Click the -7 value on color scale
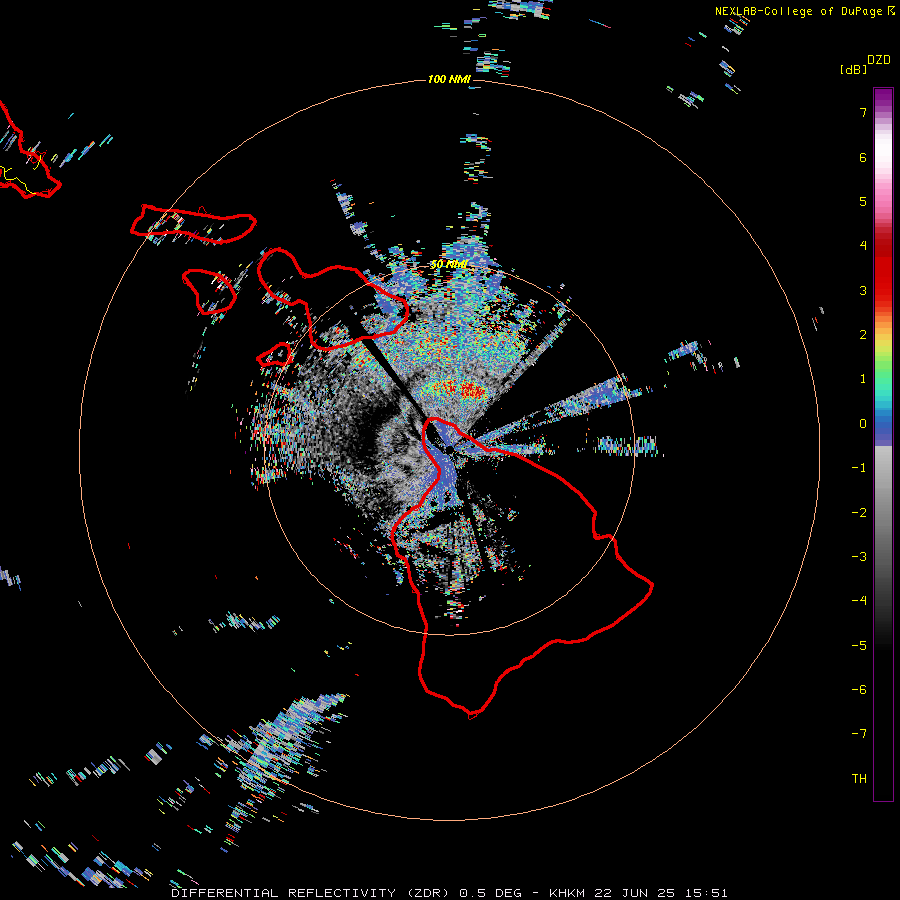900x900 pixels. pos(859,734)
